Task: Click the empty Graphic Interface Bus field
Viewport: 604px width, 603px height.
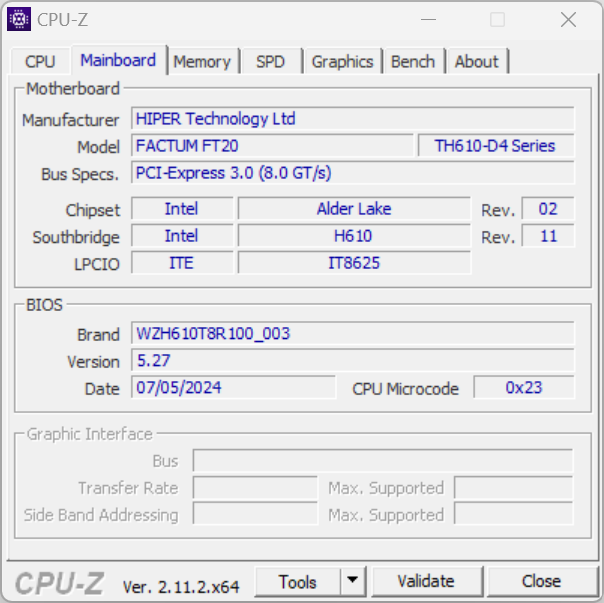Action: click(x=383, y=460)
